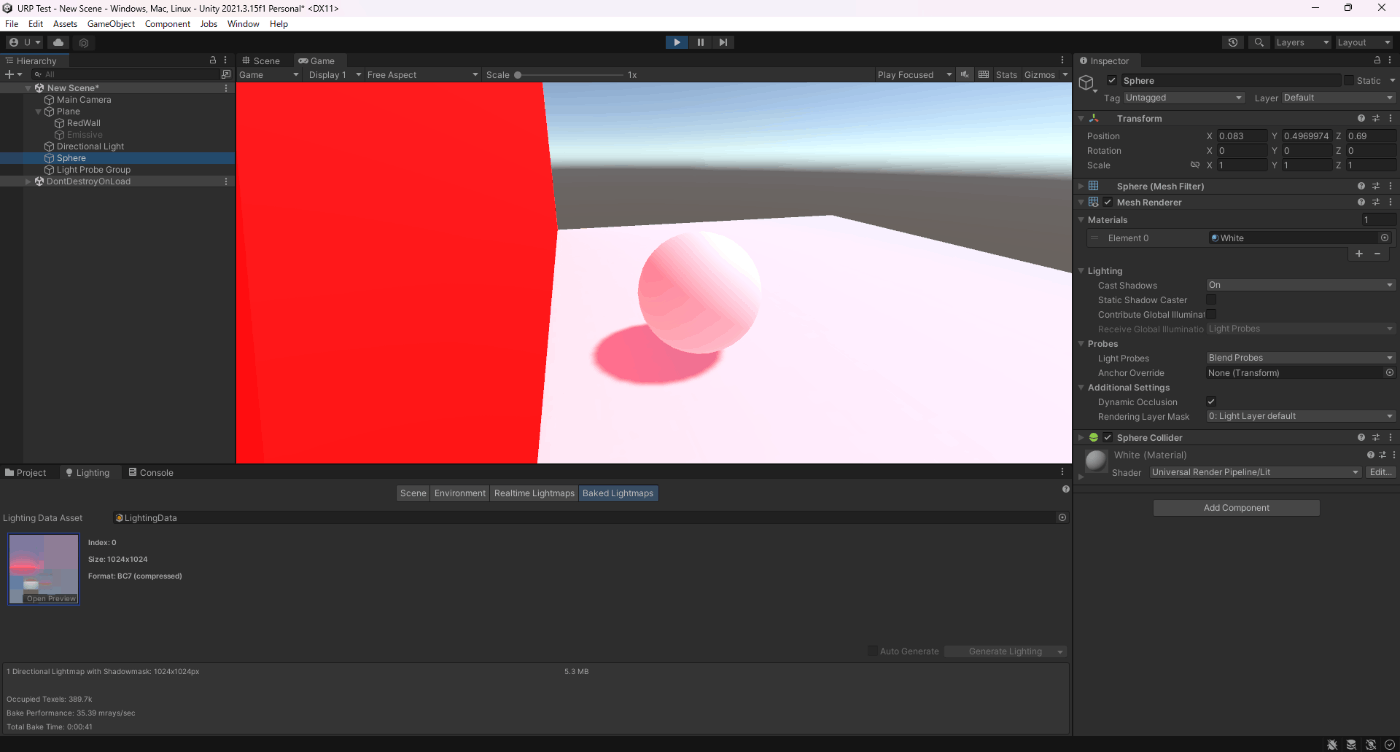Open the Transform help icon
The height and width of the screenshot is (752, 1400).
(x=1361, y=119)
